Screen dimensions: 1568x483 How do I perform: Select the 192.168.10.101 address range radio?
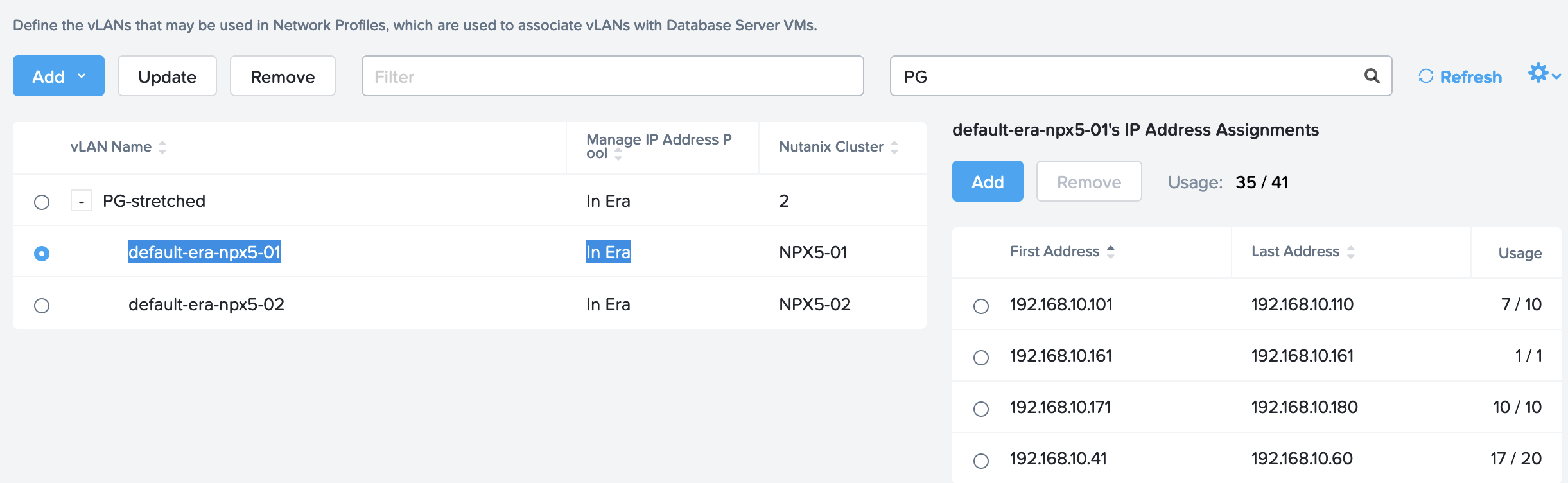(981, 306)
